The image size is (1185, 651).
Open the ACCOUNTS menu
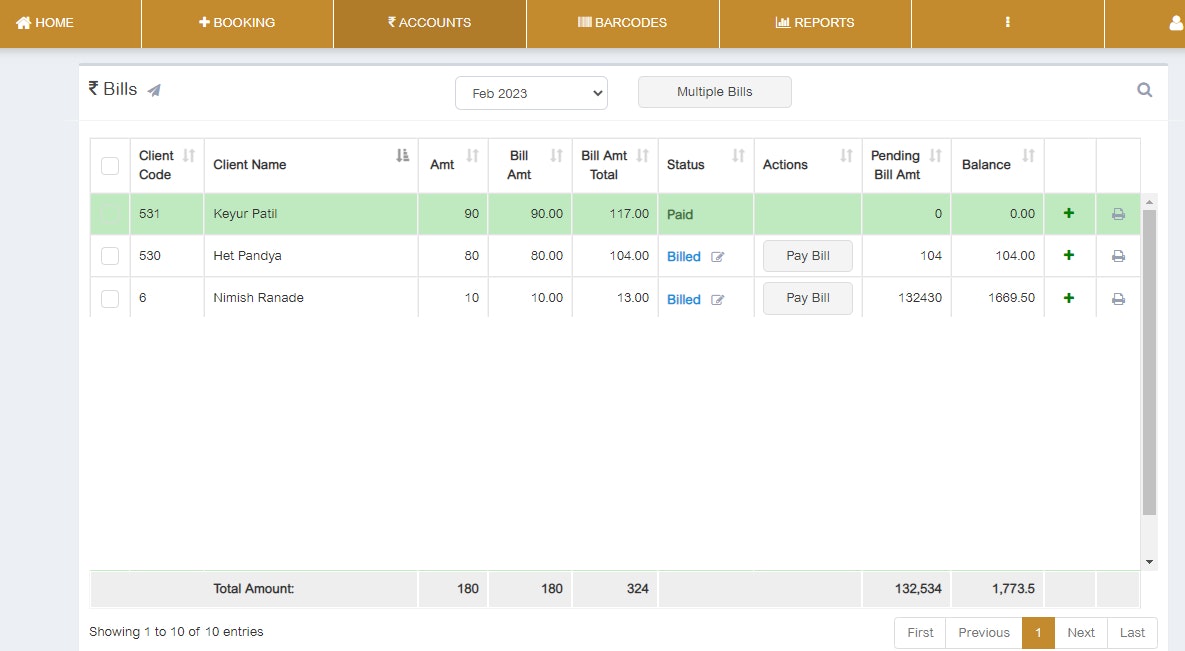coord(429,23)
